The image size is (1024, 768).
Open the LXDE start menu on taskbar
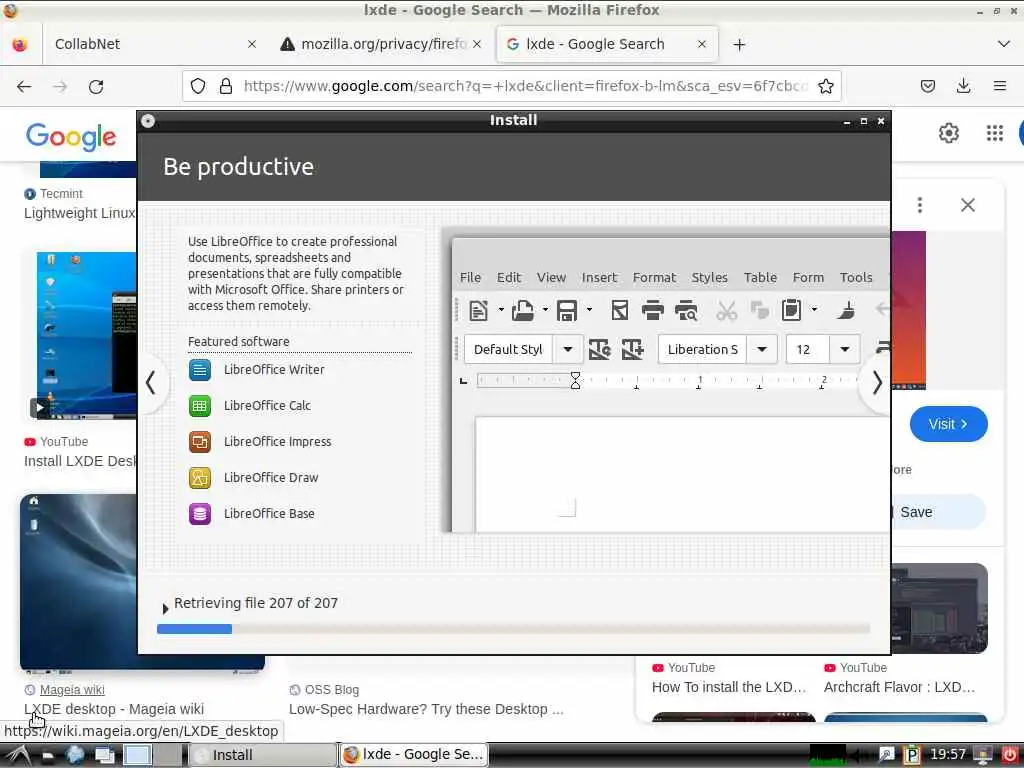click(x=18, y=755)
